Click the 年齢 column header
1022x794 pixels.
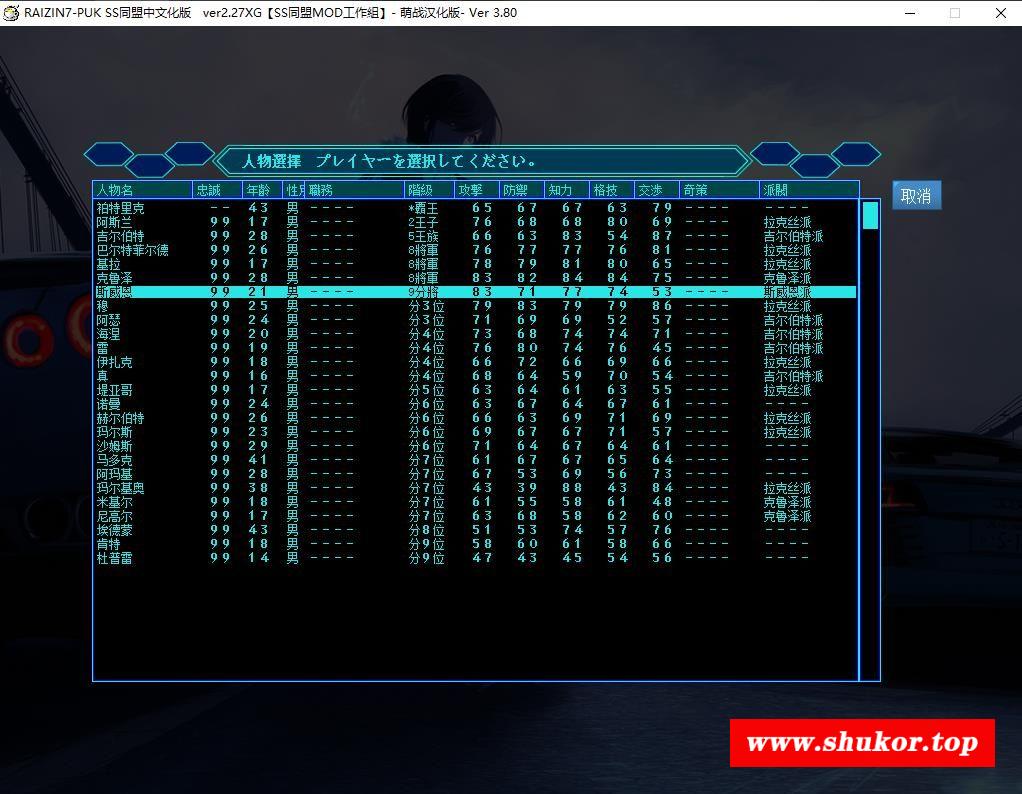coord(262,190)
